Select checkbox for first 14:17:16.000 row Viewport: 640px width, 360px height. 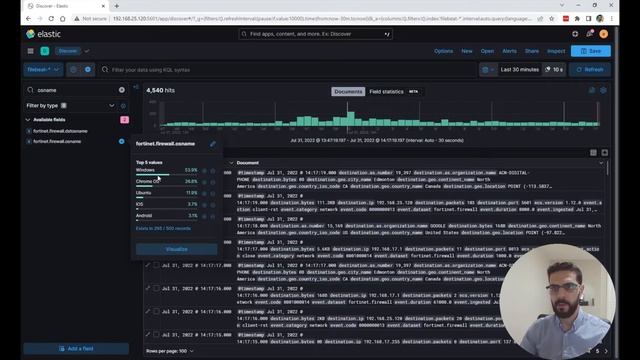click(x=156, y=288)
